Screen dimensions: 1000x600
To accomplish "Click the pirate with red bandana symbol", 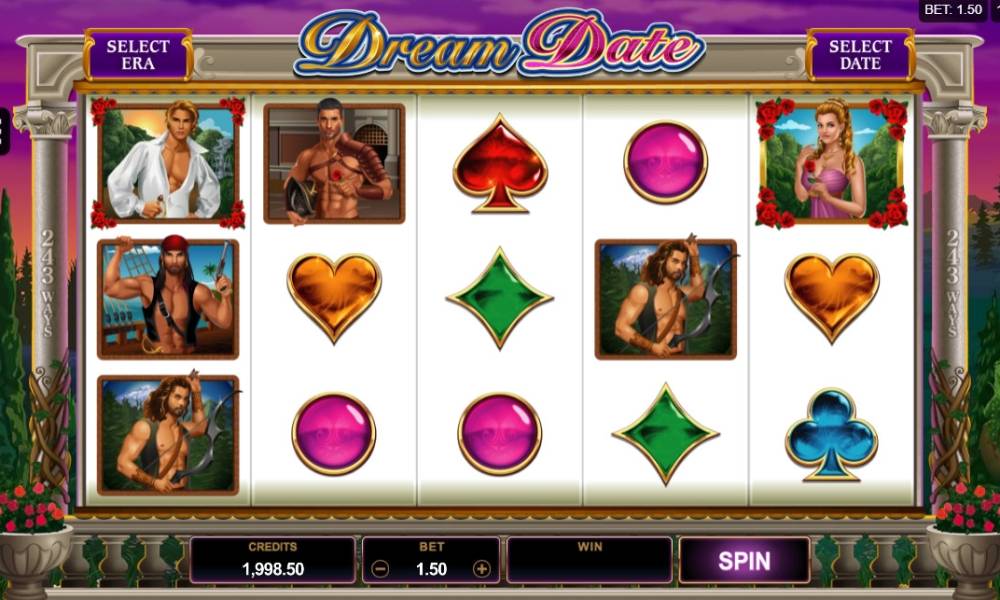I will (x=168, y=299).
